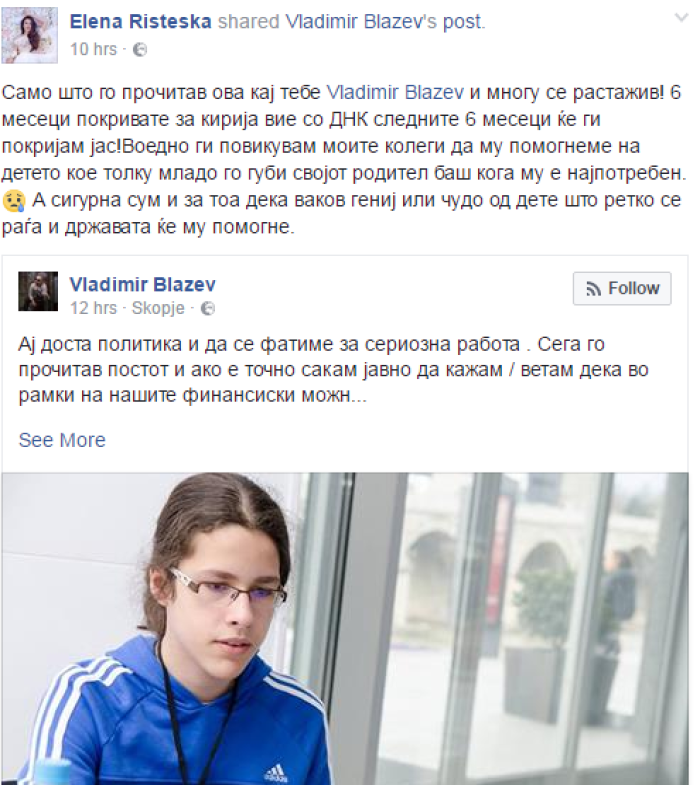Image resolution: width=700 pixels, height=785 pixels.
Task: Click the globe privacy icon beside 10 hrs
Action: point(140,50)
